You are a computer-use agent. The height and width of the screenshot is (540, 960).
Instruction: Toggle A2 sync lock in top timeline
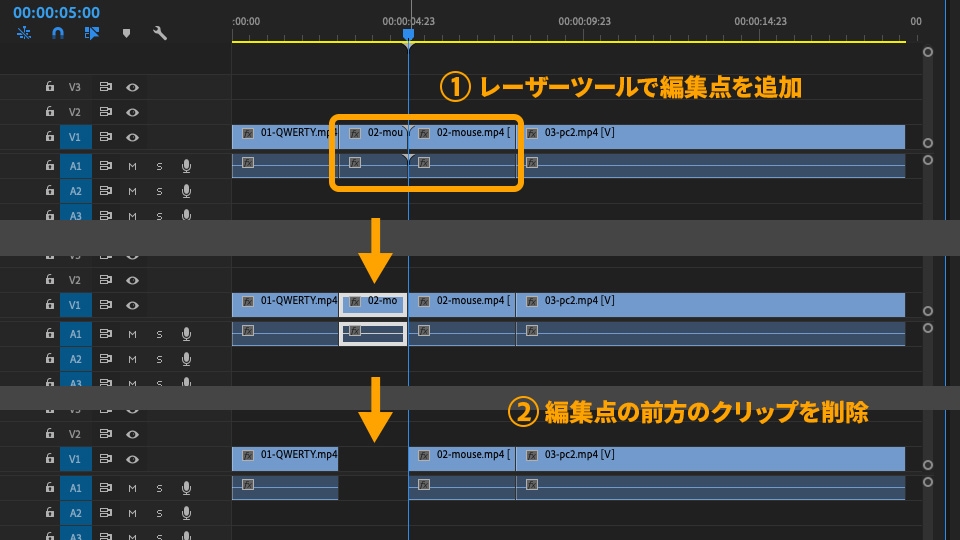tap(105, 191)
